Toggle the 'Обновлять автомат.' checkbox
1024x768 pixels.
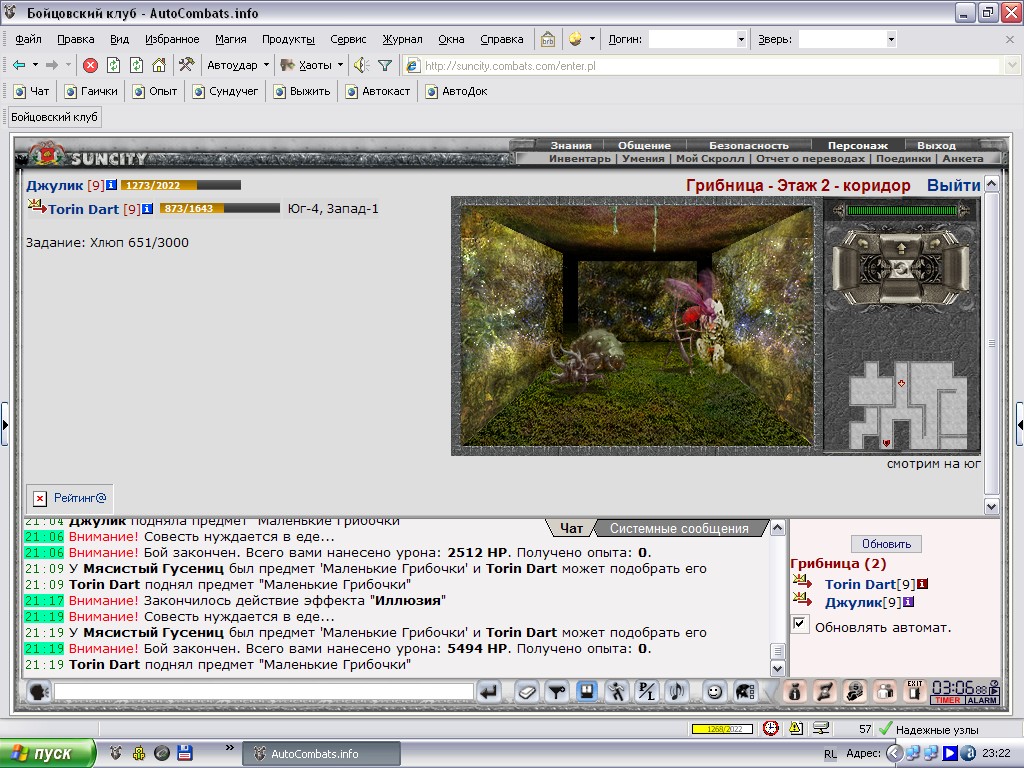coord(799,623)
